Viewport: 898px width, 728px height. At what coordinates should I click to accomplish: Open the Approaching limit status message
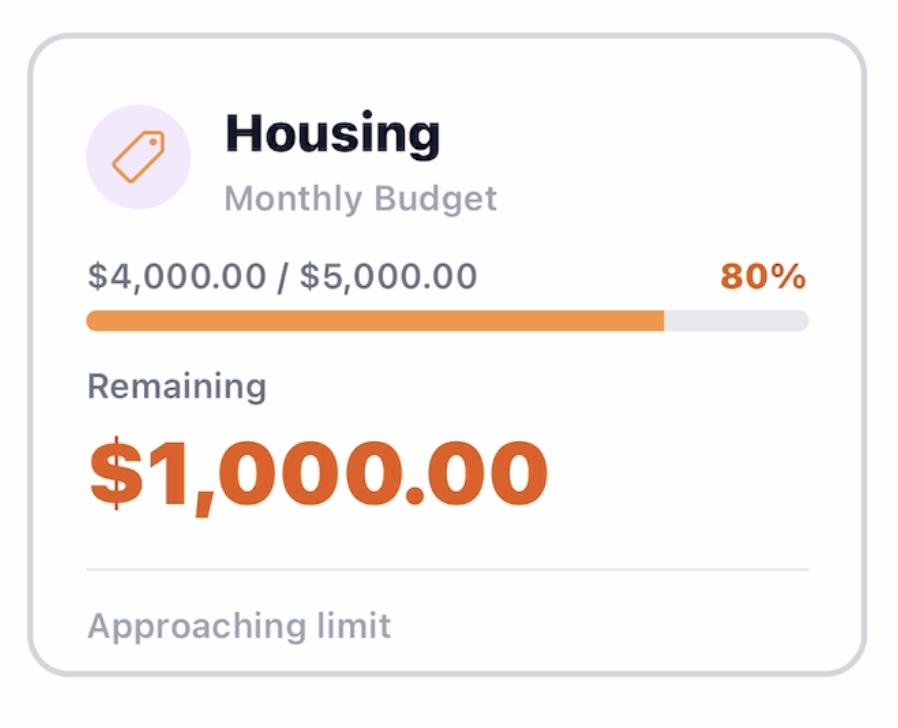[239, 626]
